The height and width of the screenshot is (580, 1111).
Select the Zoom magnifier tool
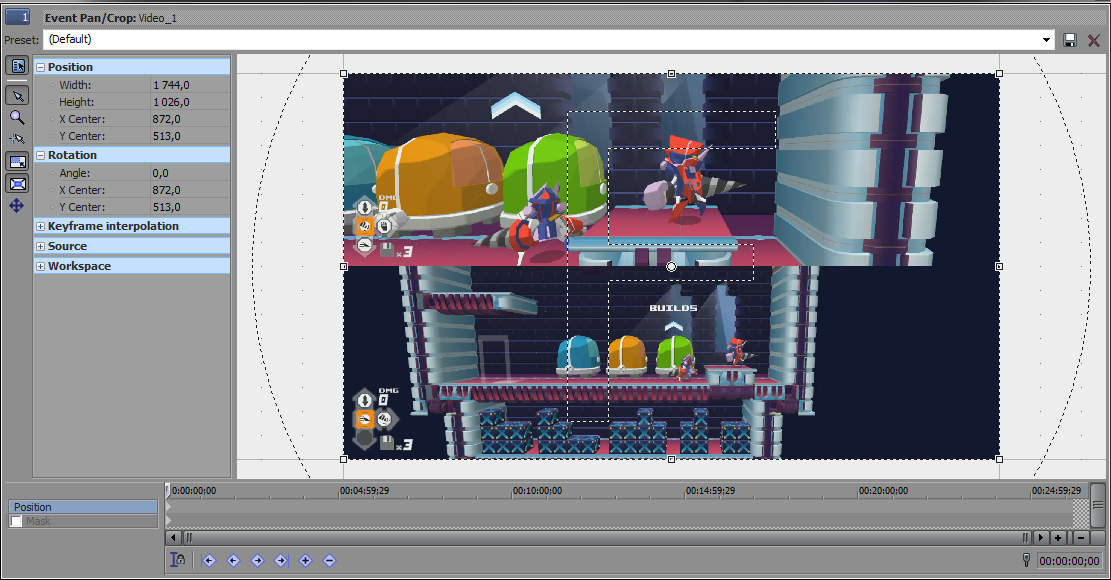(18, 118)
